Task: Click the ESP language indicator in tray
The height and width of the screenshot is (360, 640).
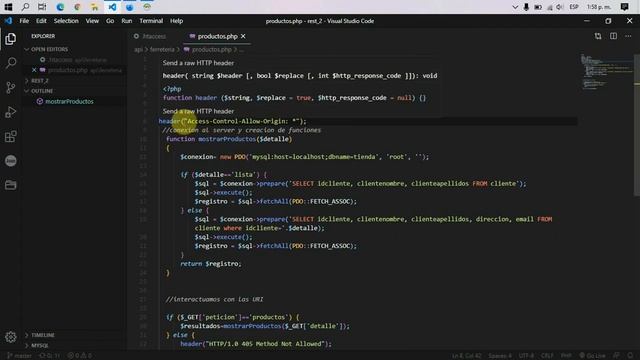Action: tap(574, 7)
